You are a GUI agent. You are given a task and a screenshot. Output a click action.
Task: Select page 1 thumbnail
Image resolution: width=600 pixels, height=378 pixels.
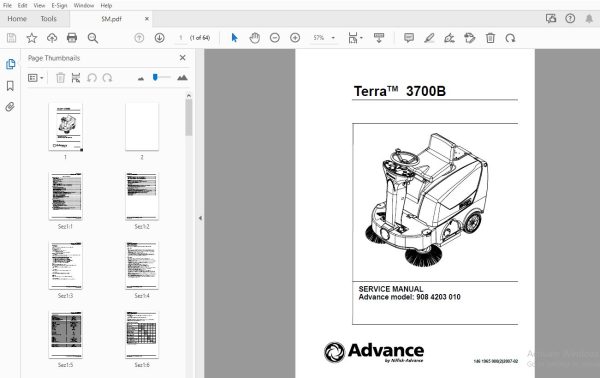click(x=65, y=127)
